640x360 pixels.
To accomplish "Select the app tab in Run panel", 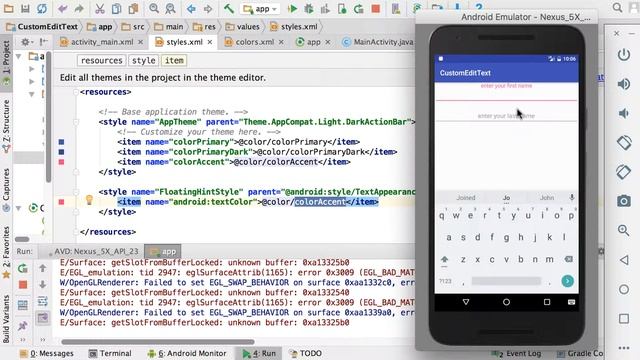I will [x=163, y=251].
